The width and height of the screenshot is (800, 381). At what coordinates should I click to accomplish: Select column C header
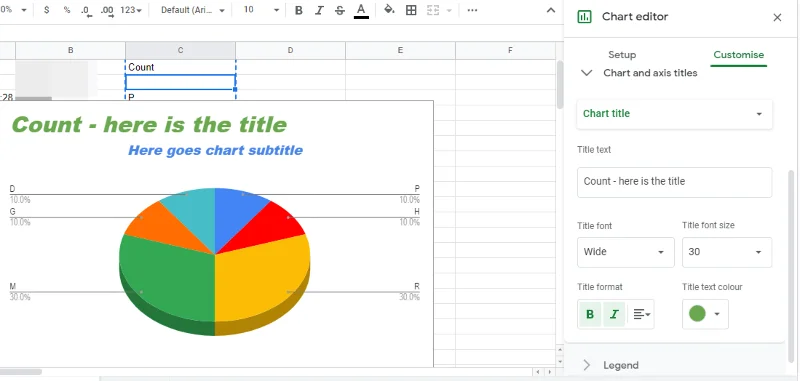(181, 50)
